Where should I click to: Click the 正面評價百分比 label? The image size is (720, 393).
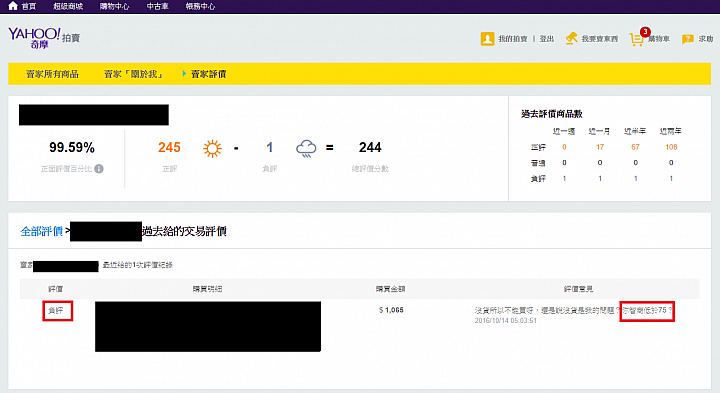[66, 169]
